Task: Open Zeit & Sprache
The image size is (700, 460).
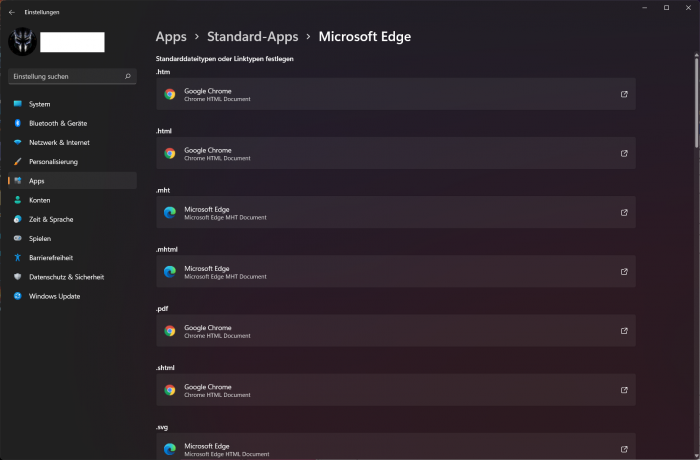Action: pos(72,219)
